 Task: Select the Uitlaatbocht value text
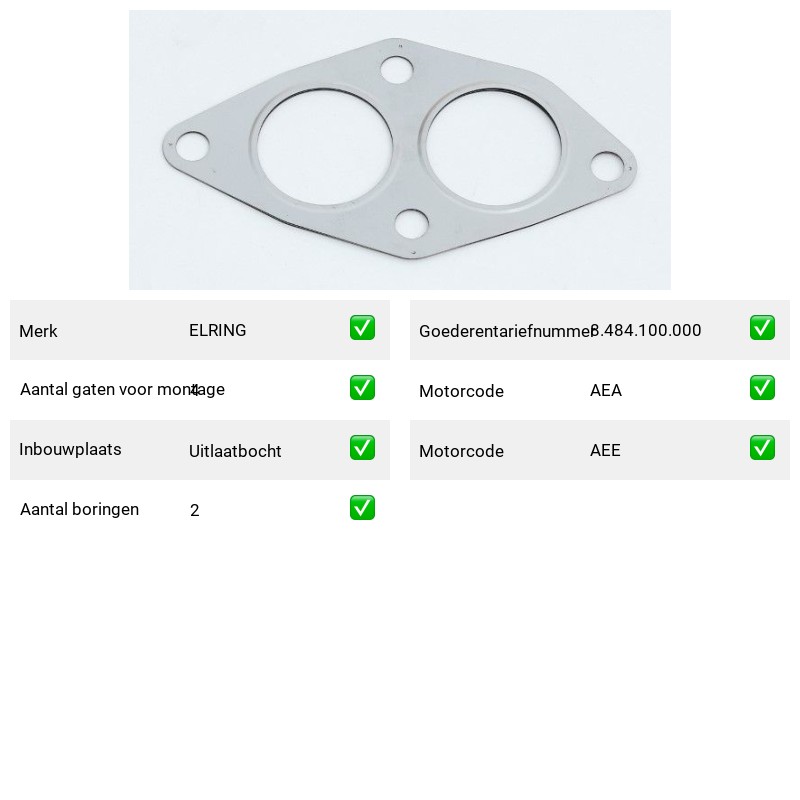235,451
